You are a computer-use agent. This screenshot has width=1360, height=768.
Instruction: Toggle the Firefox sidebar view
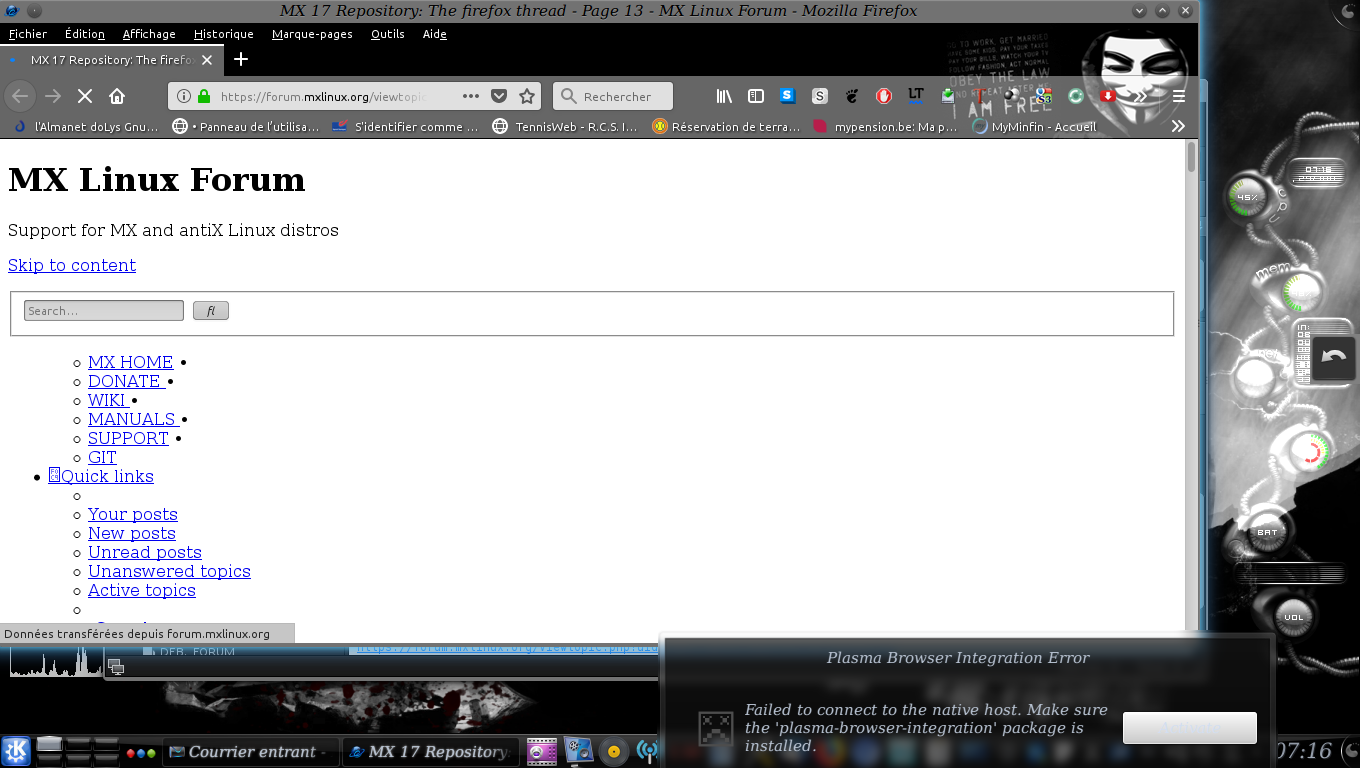(756, 96)
